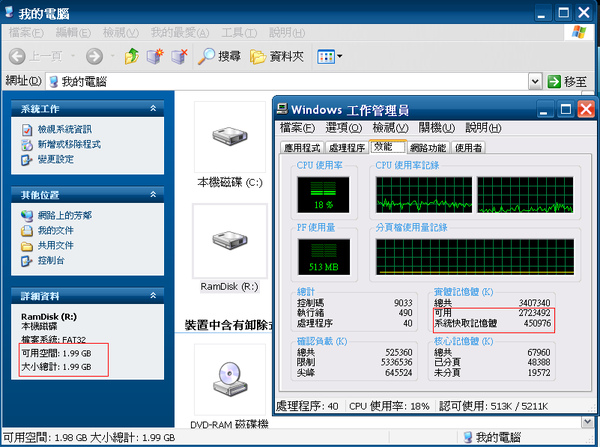Viewport: 600px width, 447px height.
Task: Collapse the 其他位置 panel
Action: point(153,195)
